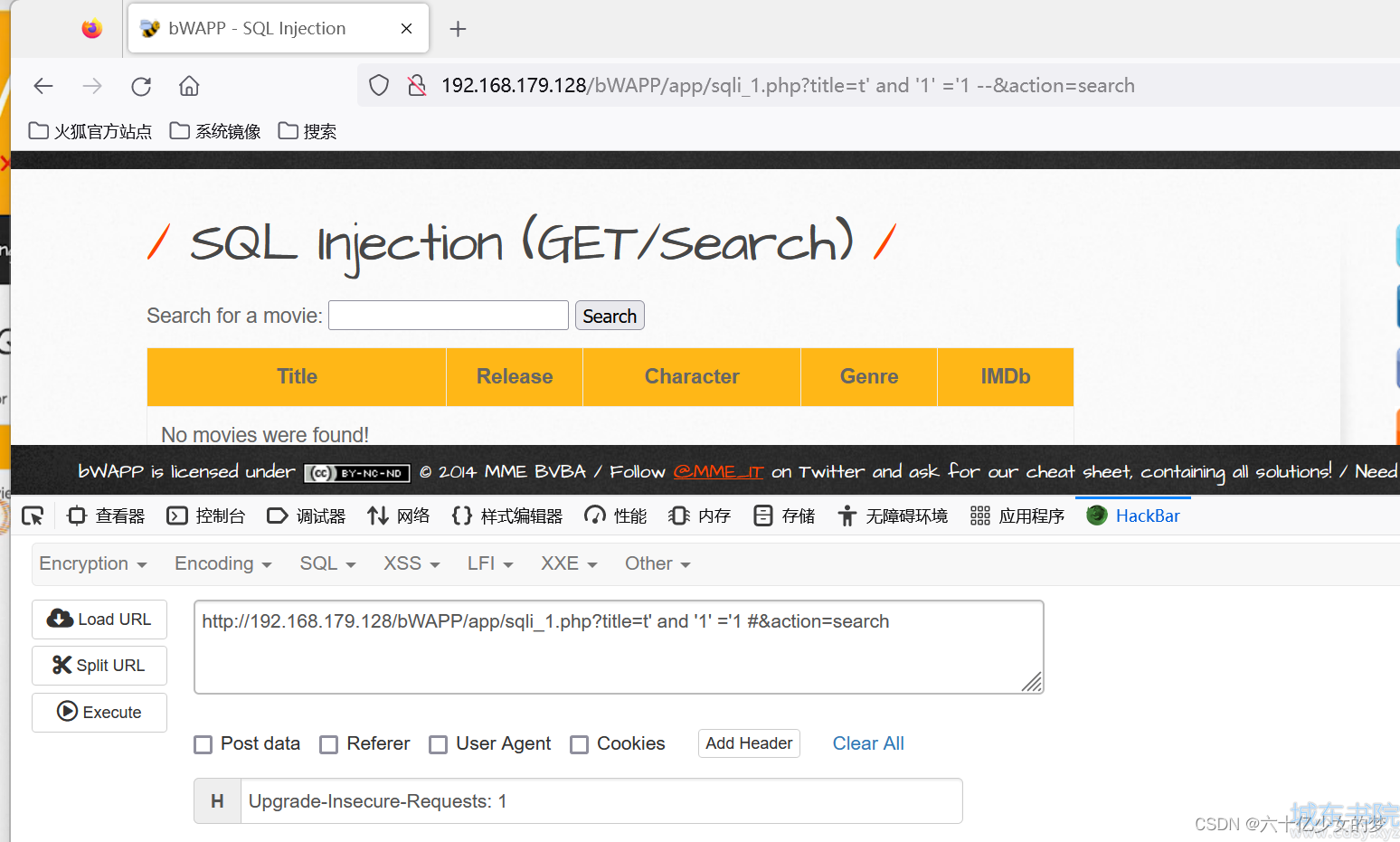Click the IMDb column header
This screenshot has height=842, width=1400.
[x=1006, y=377]
